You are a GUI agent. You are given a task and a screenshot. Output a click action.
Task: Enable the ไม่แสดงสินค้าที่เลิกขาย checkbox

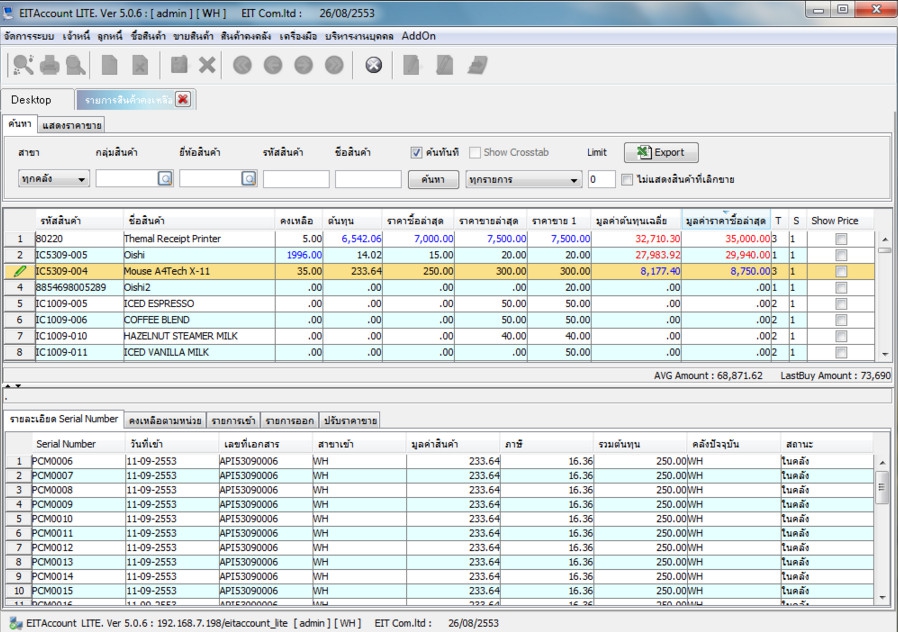click(627, 180)
